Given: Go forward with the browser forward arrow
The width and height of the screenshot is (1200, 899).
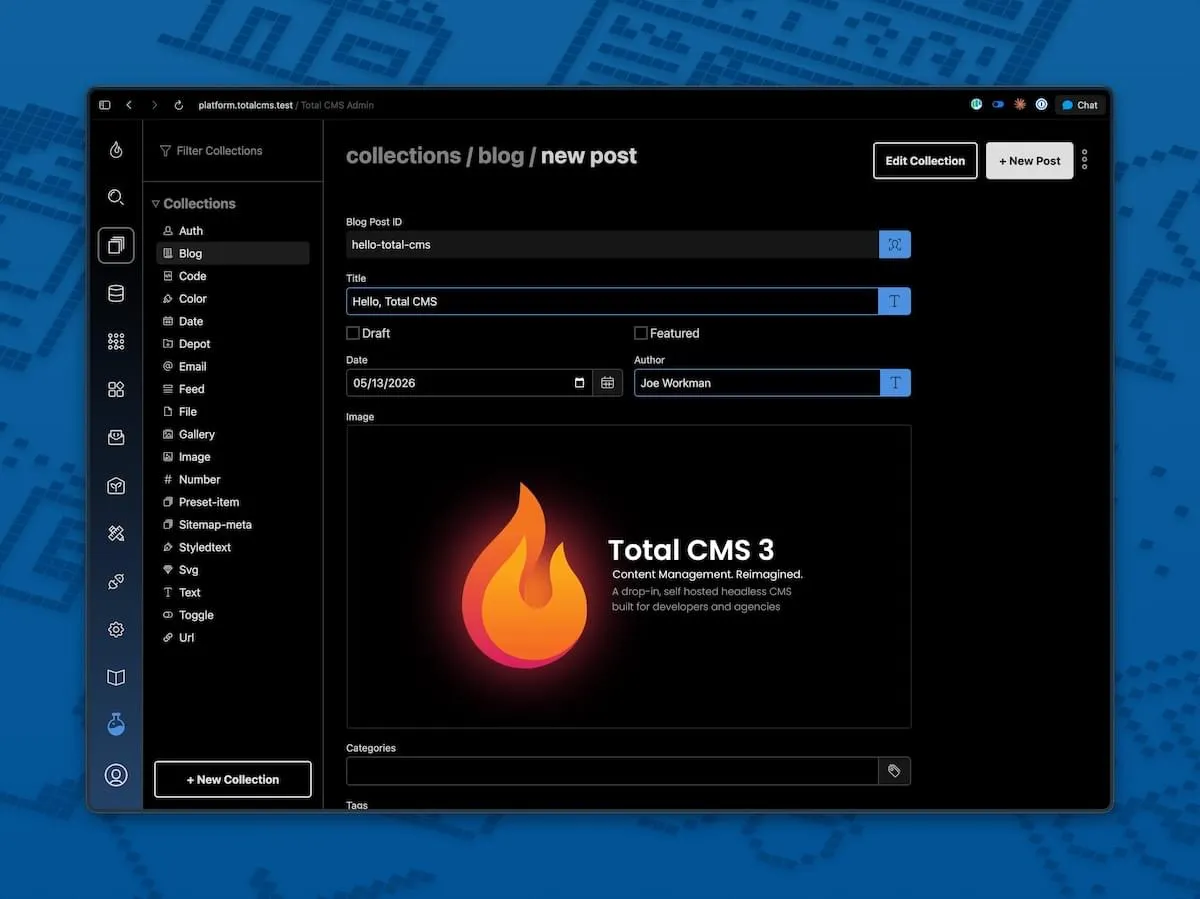Looking at the screenshot, I should pos(154,105).
